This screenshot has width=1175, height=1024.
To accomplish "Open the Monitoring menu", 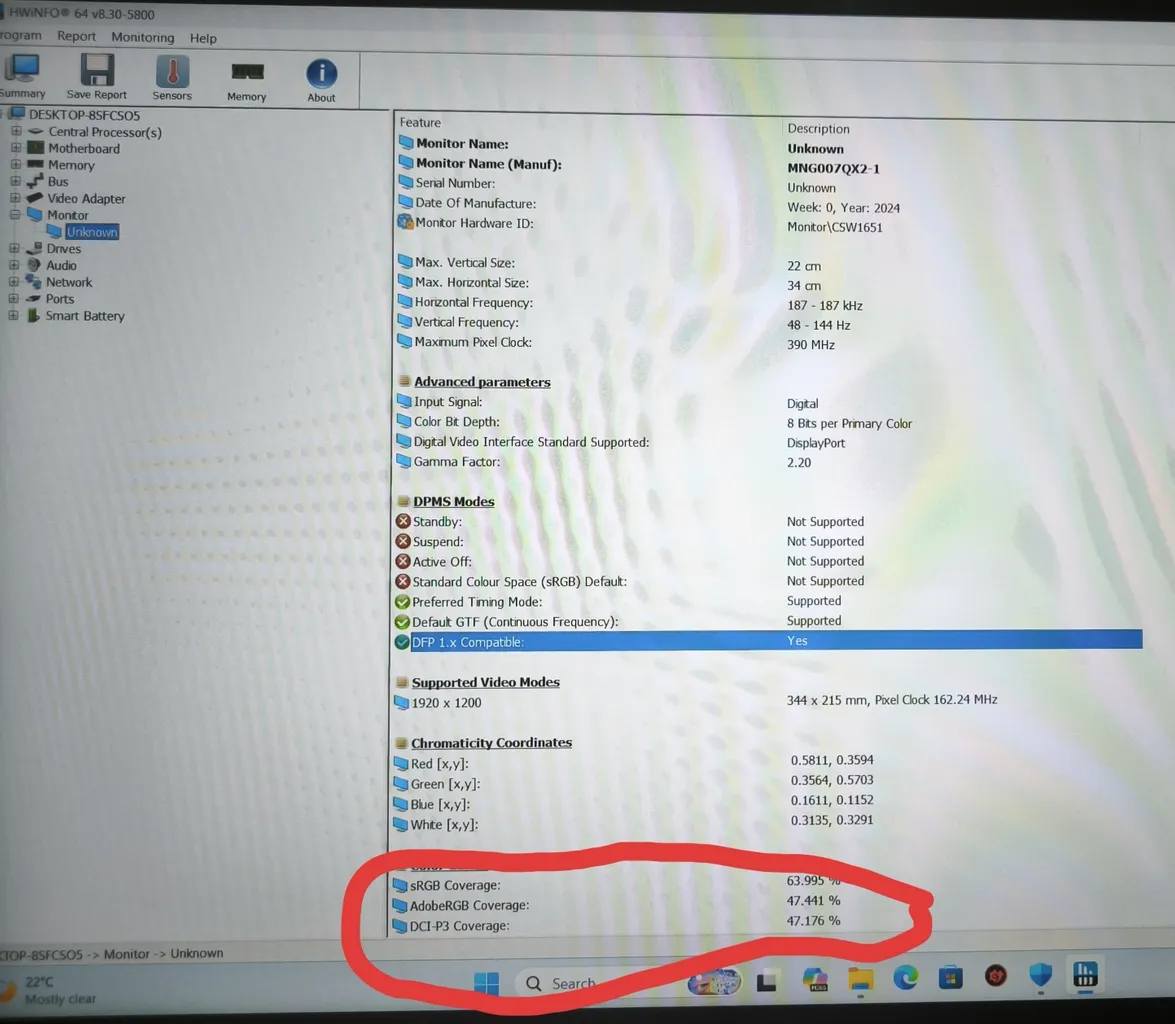I will (x=142, y=37).
